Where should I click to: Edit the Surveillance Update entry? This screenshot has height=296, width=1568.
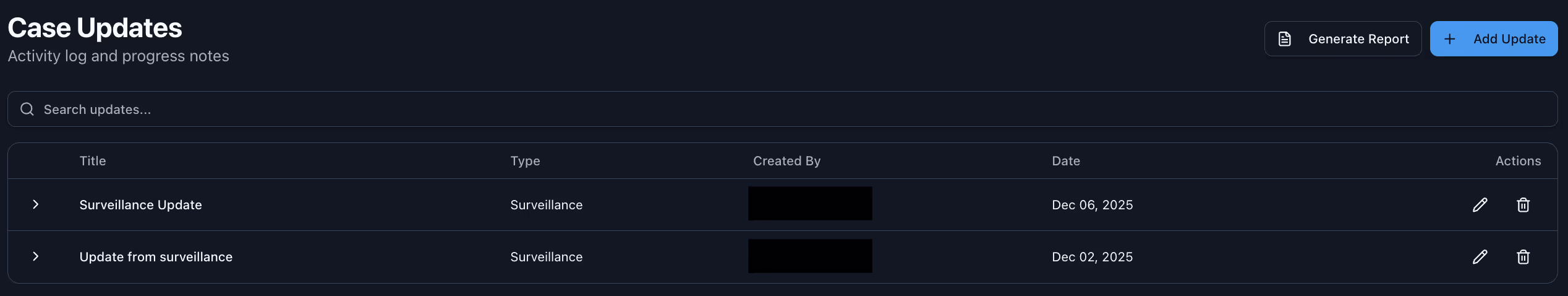(x=1480, y=205)
